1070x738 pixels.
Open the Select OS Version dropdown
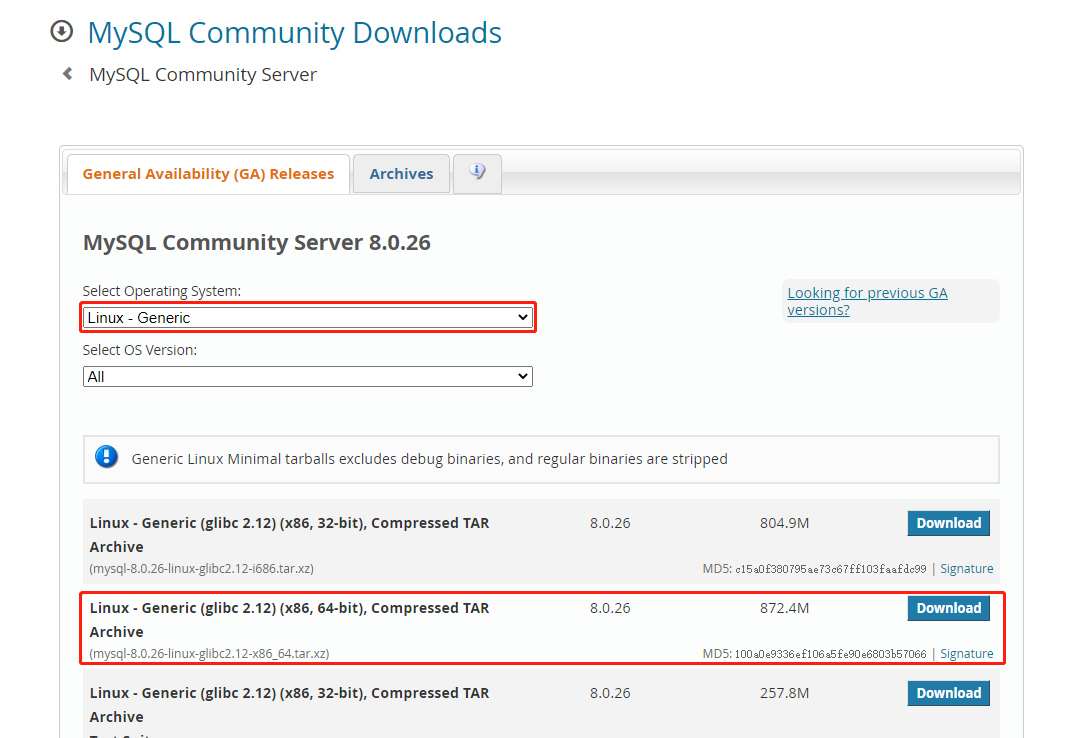coord(308,376)
